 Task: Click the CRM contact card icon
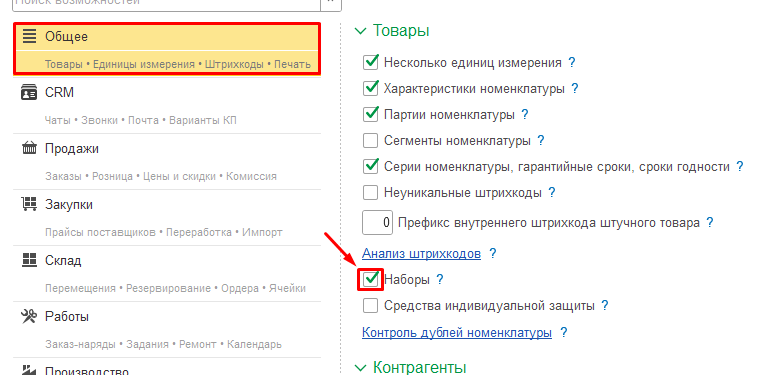[29, 93]
